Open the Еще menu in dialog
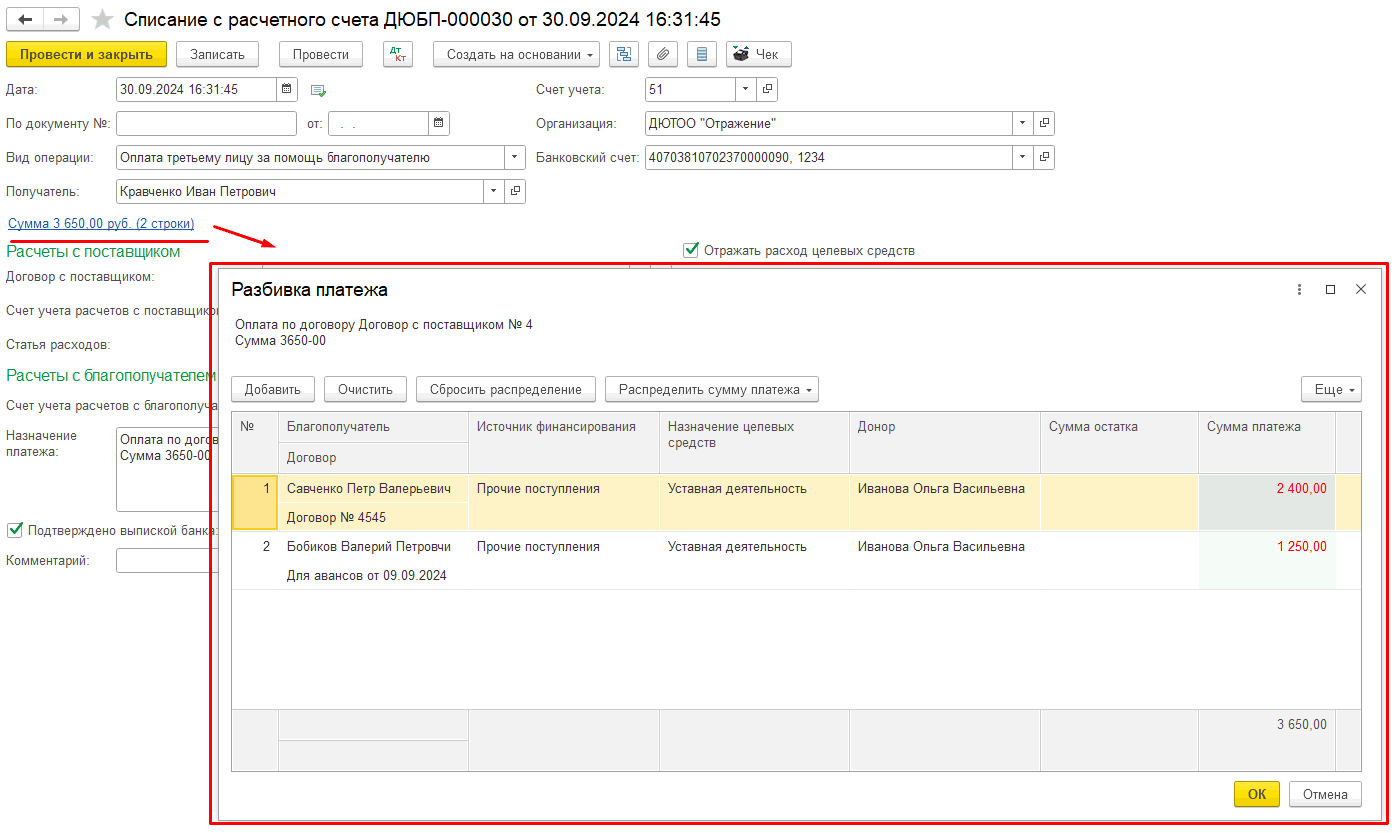 (x=1330, y=389)
